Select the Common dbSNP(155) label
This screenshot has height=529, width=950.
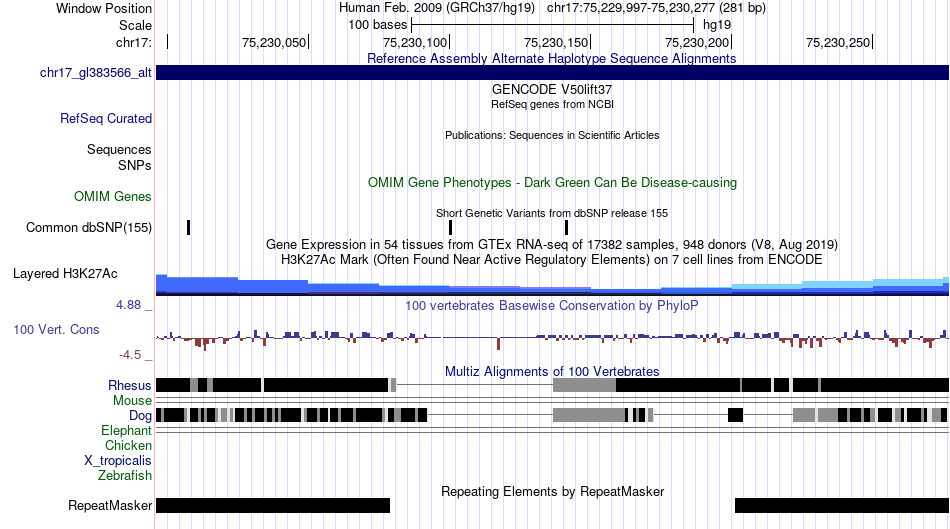click(x=89, y=227)
